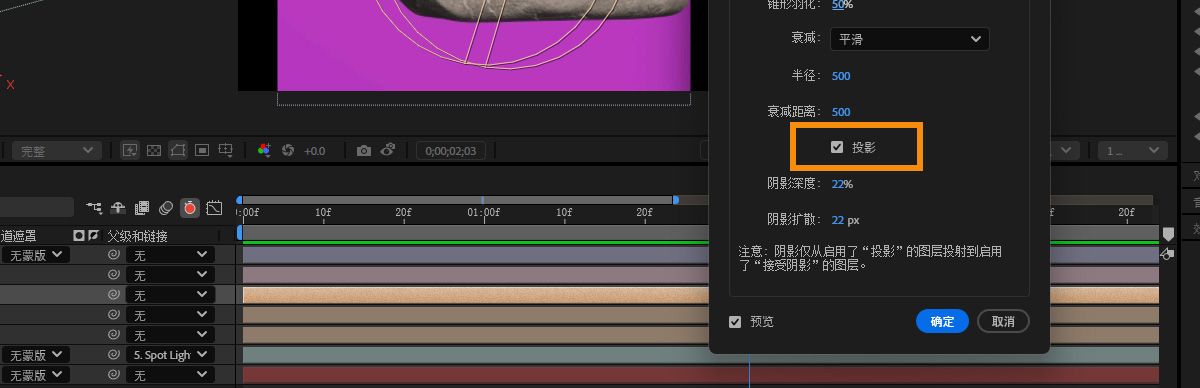Select the teal layer bar in timeline
Image resolution: width=1200 pixels, height=388 pixels.
475,355
